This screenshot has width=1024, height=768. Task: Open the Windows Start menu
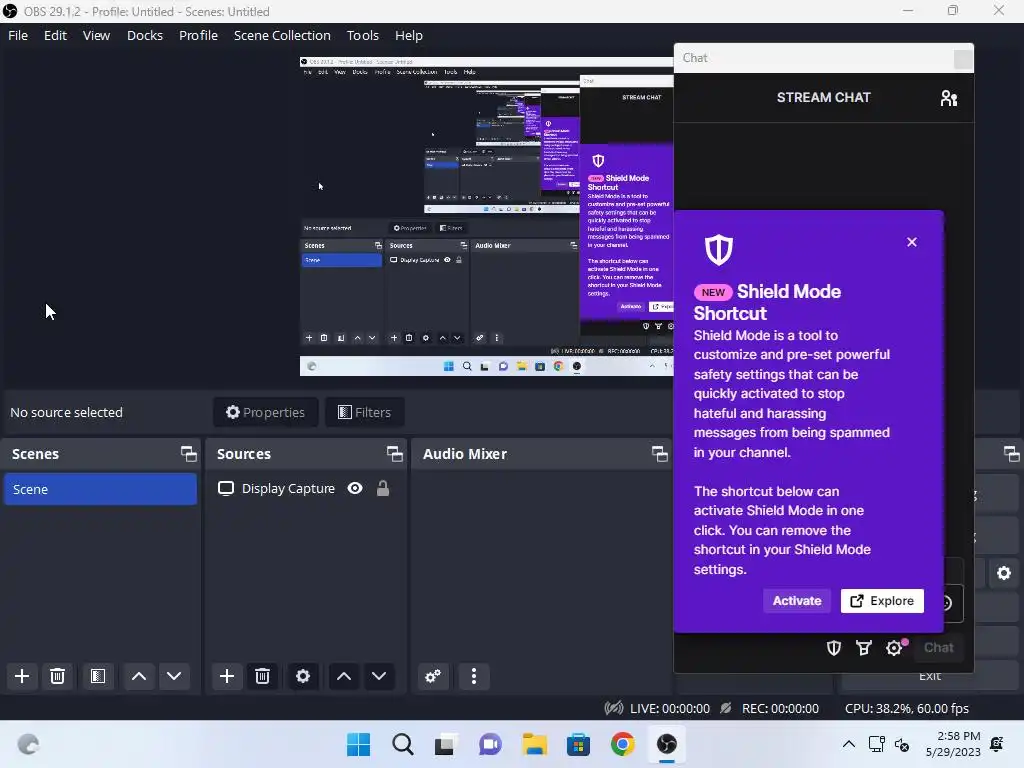pyautogui.click(x=359, y=744)
